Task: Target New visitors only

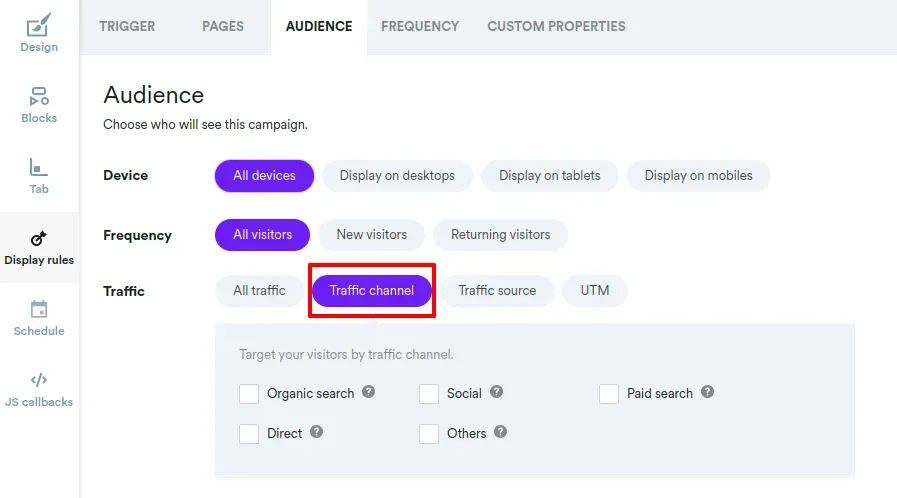Action: point(371,234)
